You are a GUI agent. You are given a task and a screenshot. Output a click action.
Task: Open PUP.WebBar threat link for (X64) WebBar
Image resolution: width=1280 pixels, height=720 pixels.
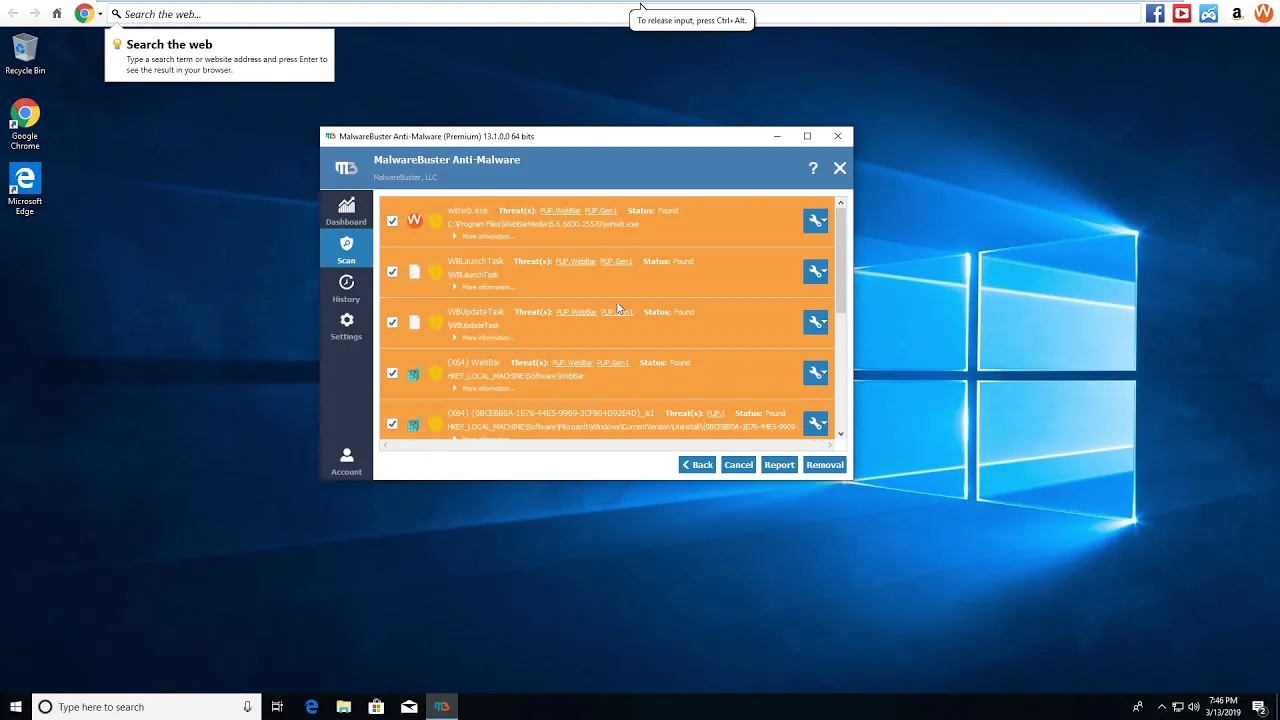tap(572, 363)
